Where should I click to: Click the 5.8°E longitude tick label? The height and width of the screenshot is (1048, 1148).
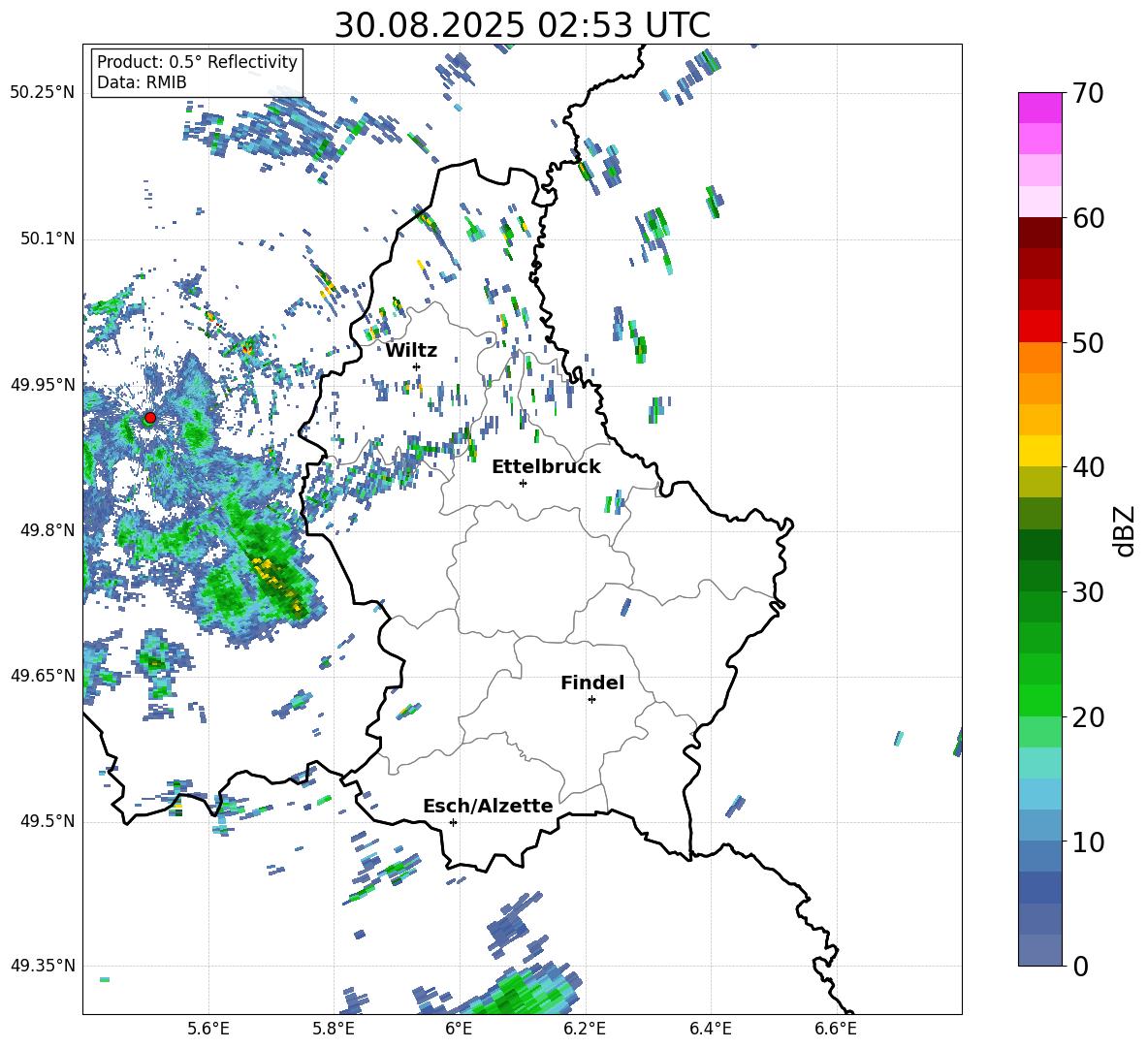[x=334, y=1029]
